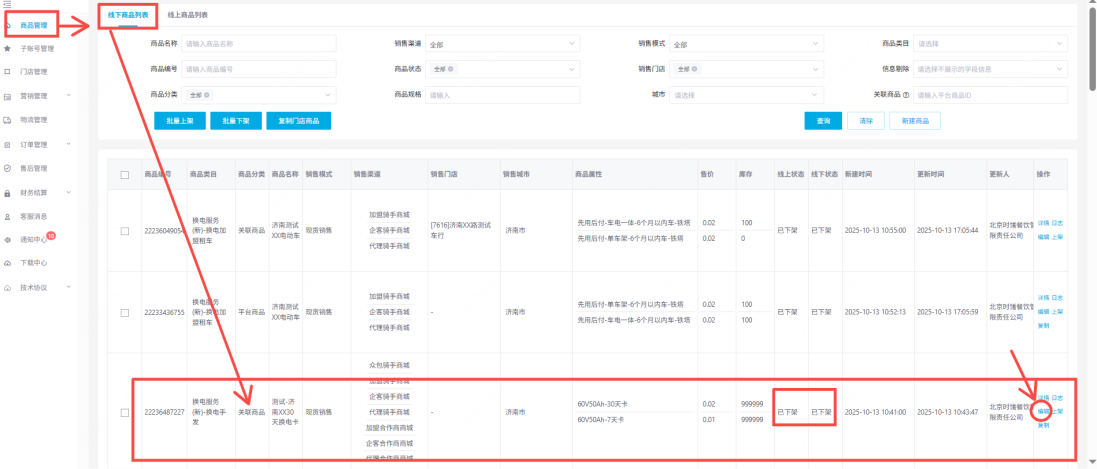Open 售后管理 shield icon in sidebar

point(8,168)
